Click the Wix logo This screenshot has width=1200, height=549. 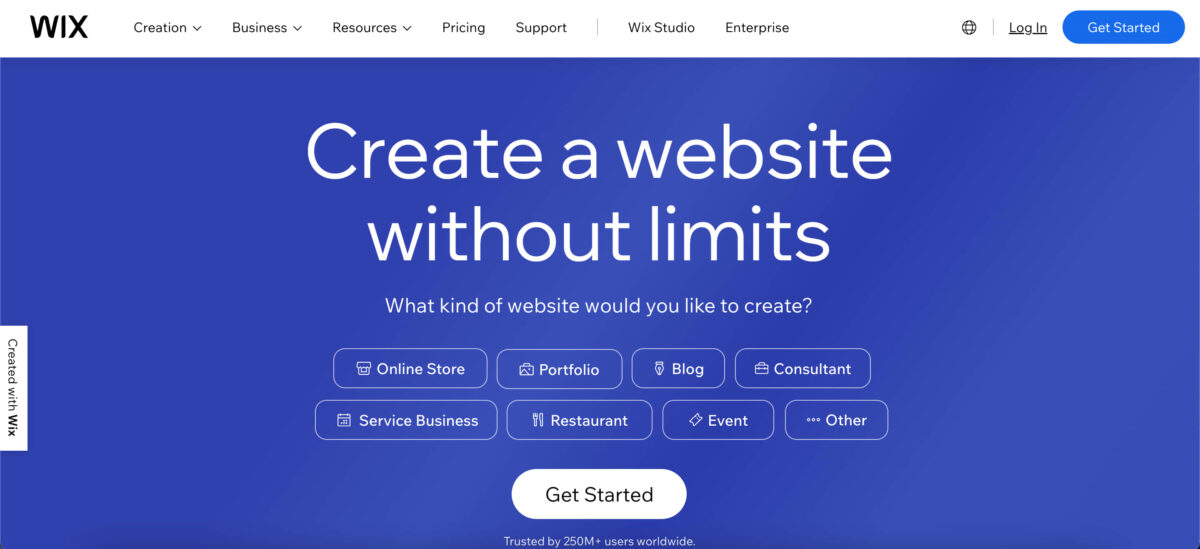pyautogui.click(x=59, y=27)
